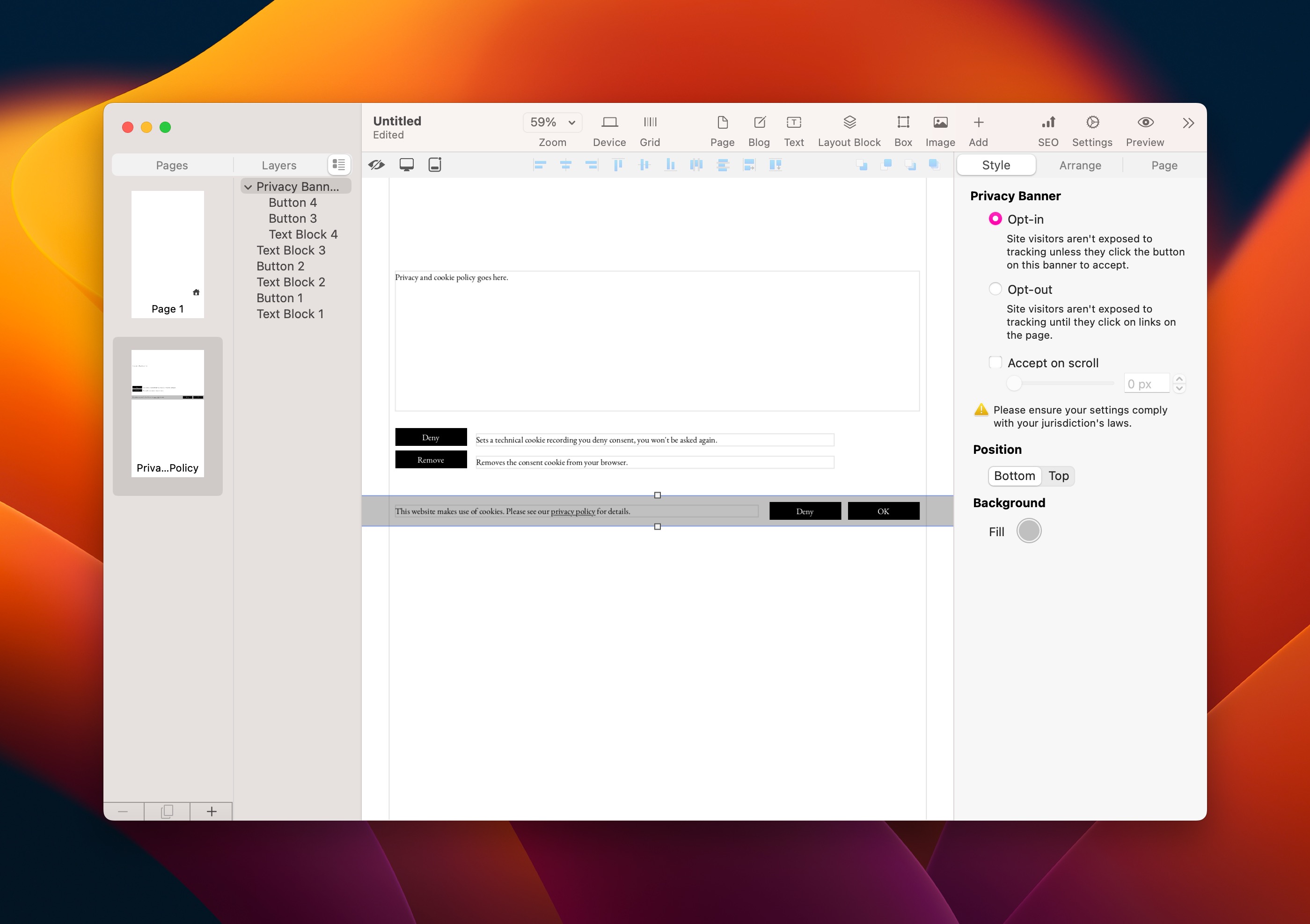Click the remove page minus button

click(x=123, y=812)
